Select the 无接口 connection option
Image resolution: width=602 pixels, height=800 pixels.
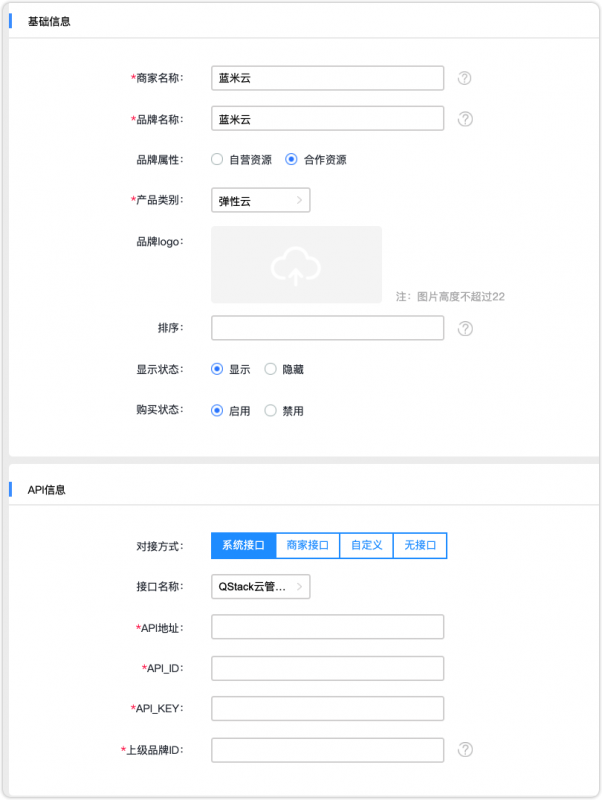(x=420, y=545)
